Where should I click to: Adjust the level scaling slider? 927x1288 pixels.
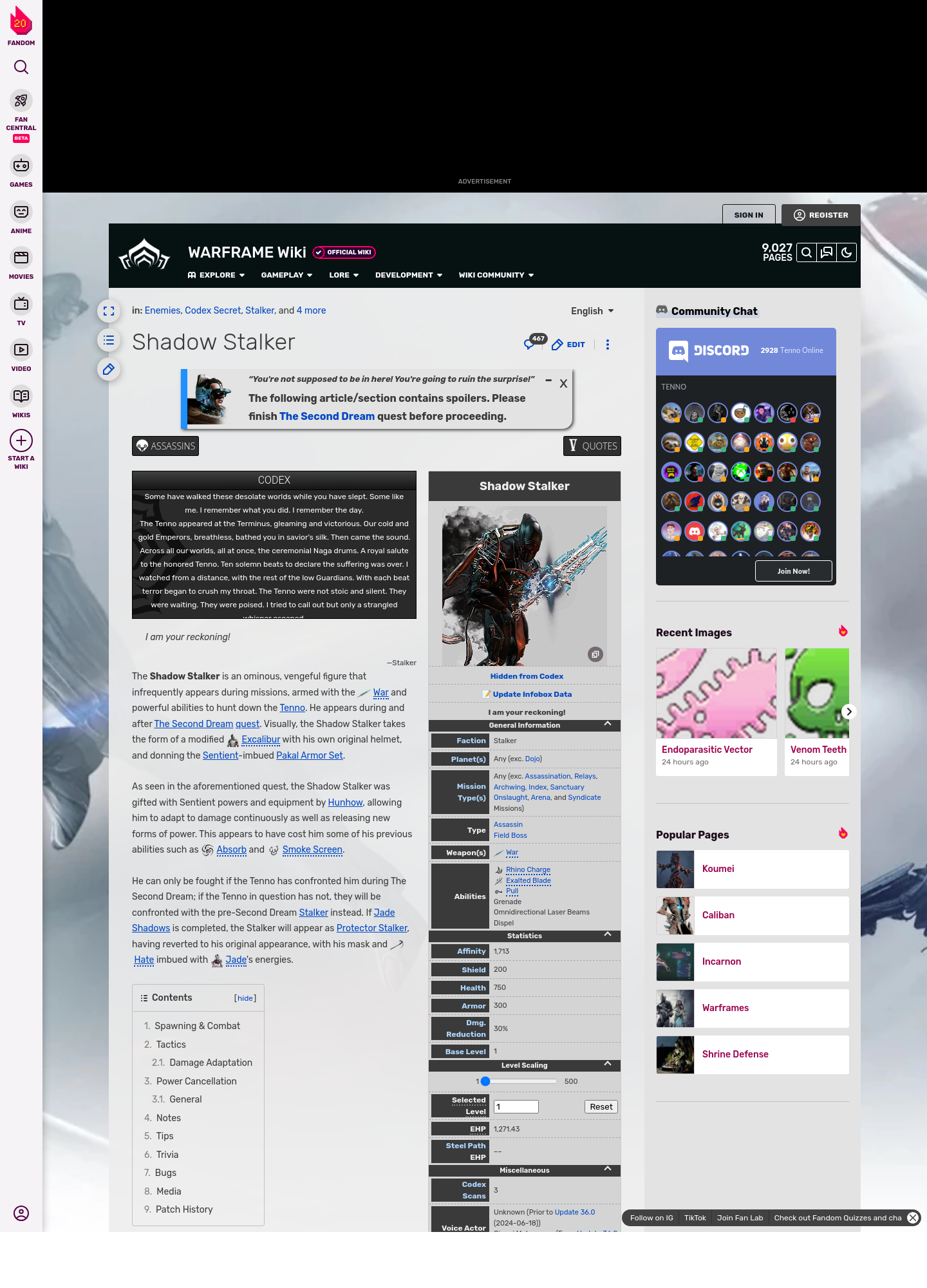519,1081
